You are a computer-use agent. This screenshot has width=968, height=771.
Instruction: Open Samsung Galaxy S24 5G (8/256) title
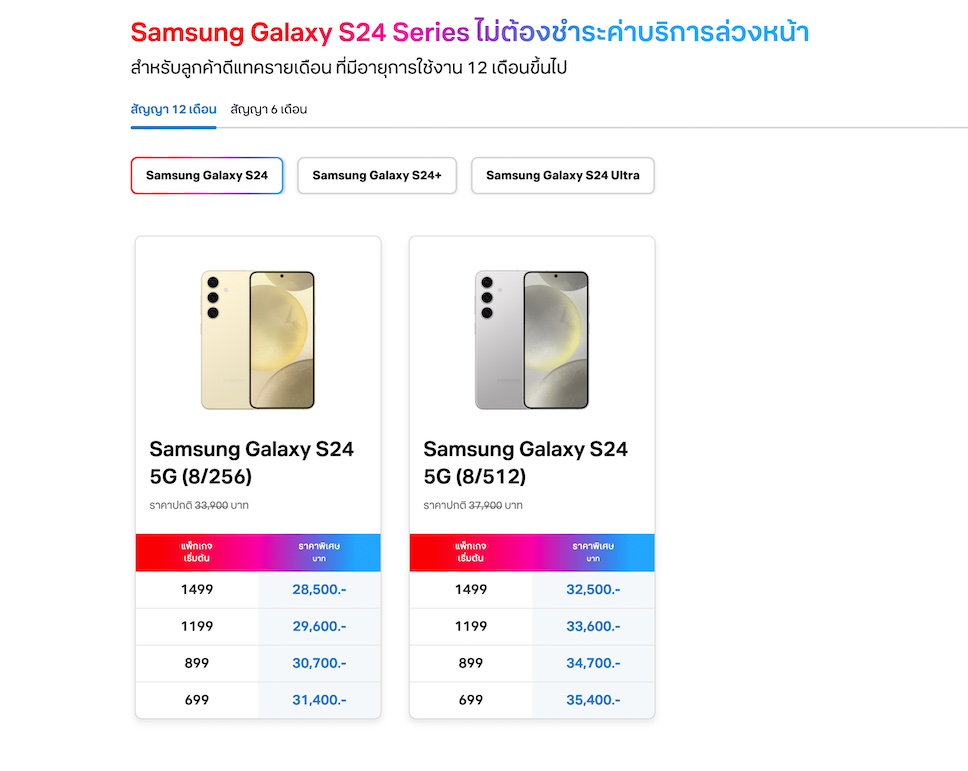tap(252, 462)
